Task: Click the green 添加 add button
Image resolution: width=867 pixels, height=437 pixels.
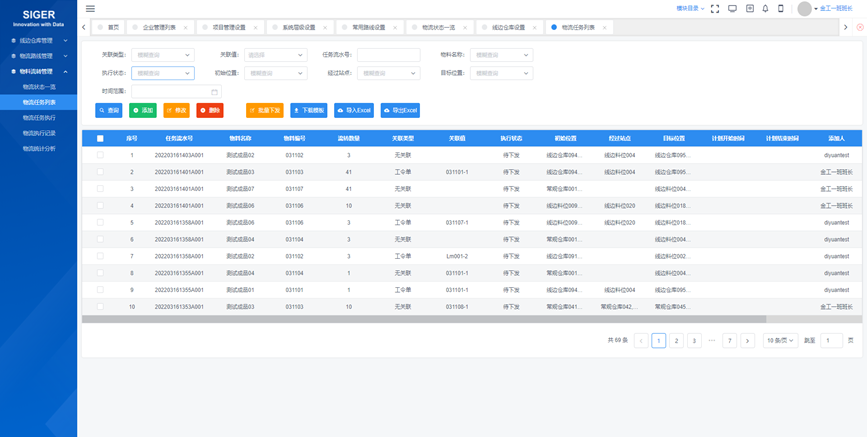Action: click(x=143, y=111)
